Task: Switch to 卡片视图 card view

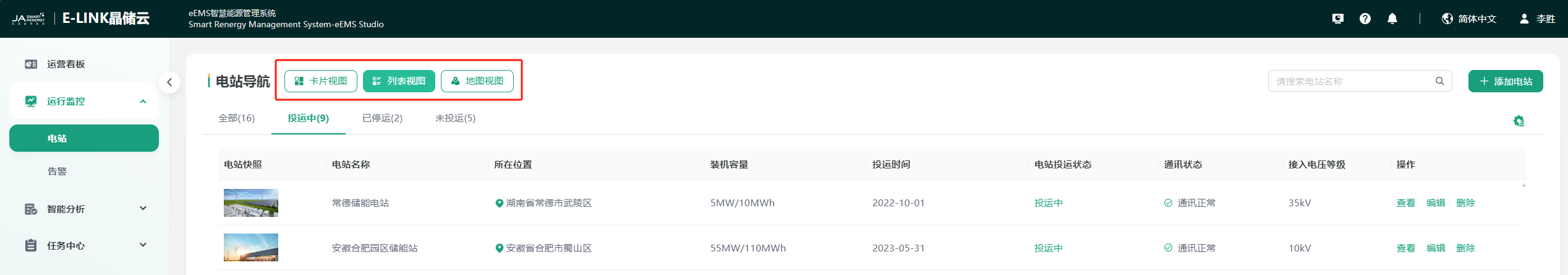Action: click(321, 81)
